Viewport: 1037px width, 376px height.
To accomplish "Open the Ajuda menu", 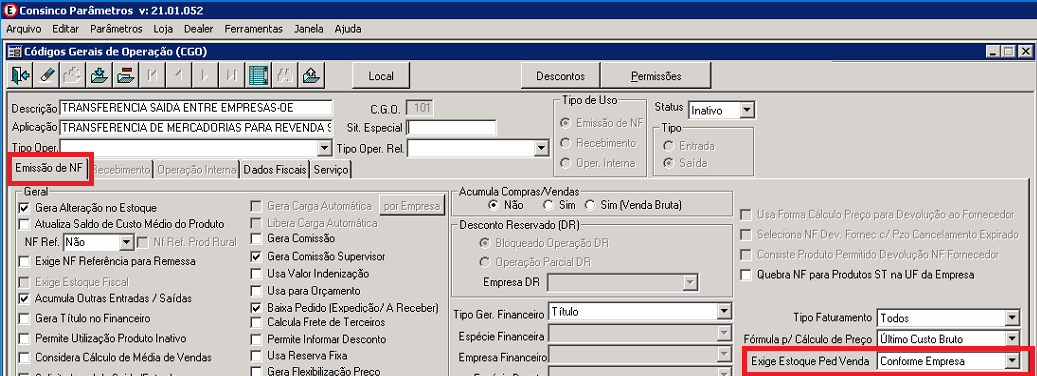I will [348, 29].
